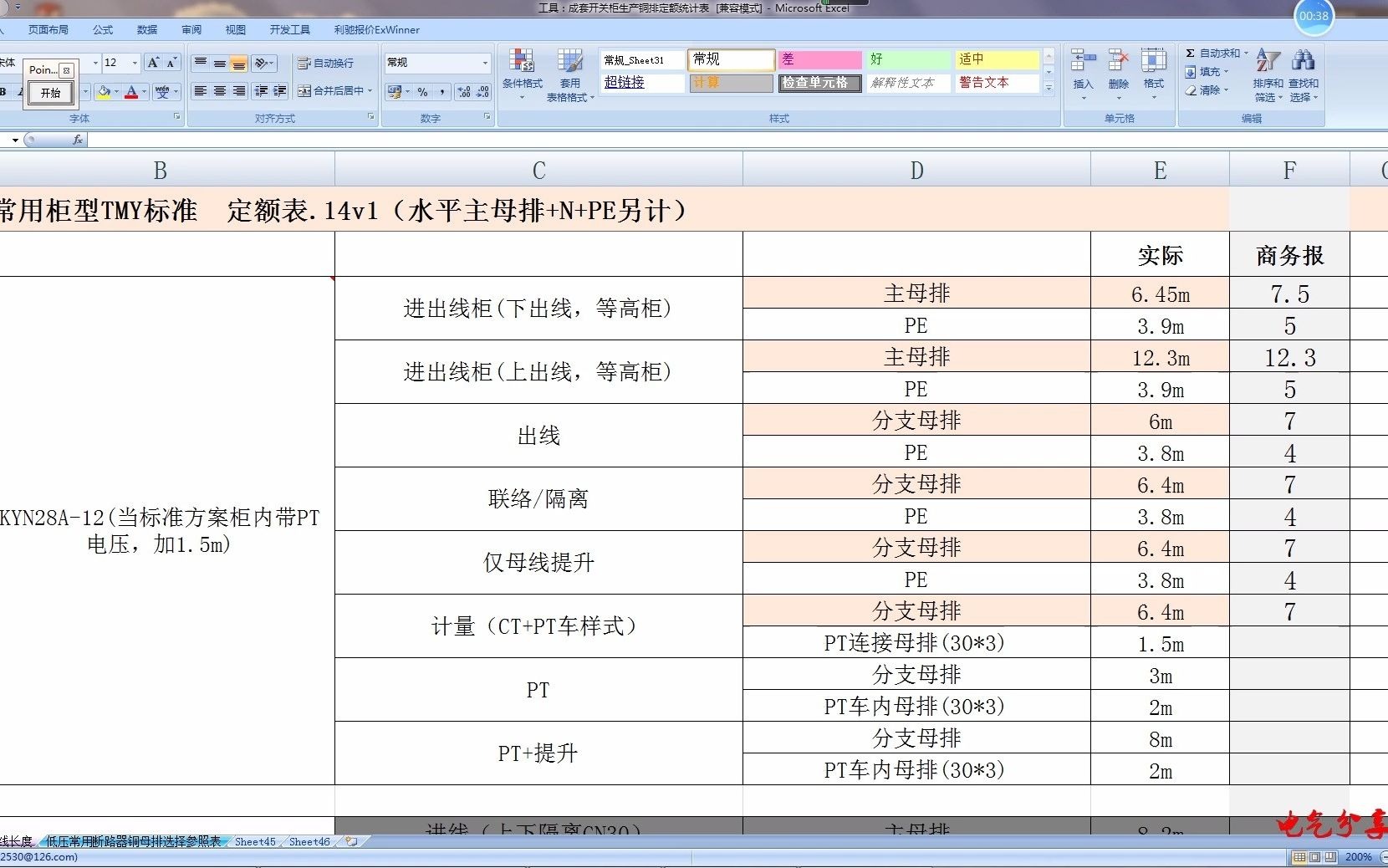The image size is (1388, 868).
Task: Click the Font Color red swatch
Action: click(131, 96)
